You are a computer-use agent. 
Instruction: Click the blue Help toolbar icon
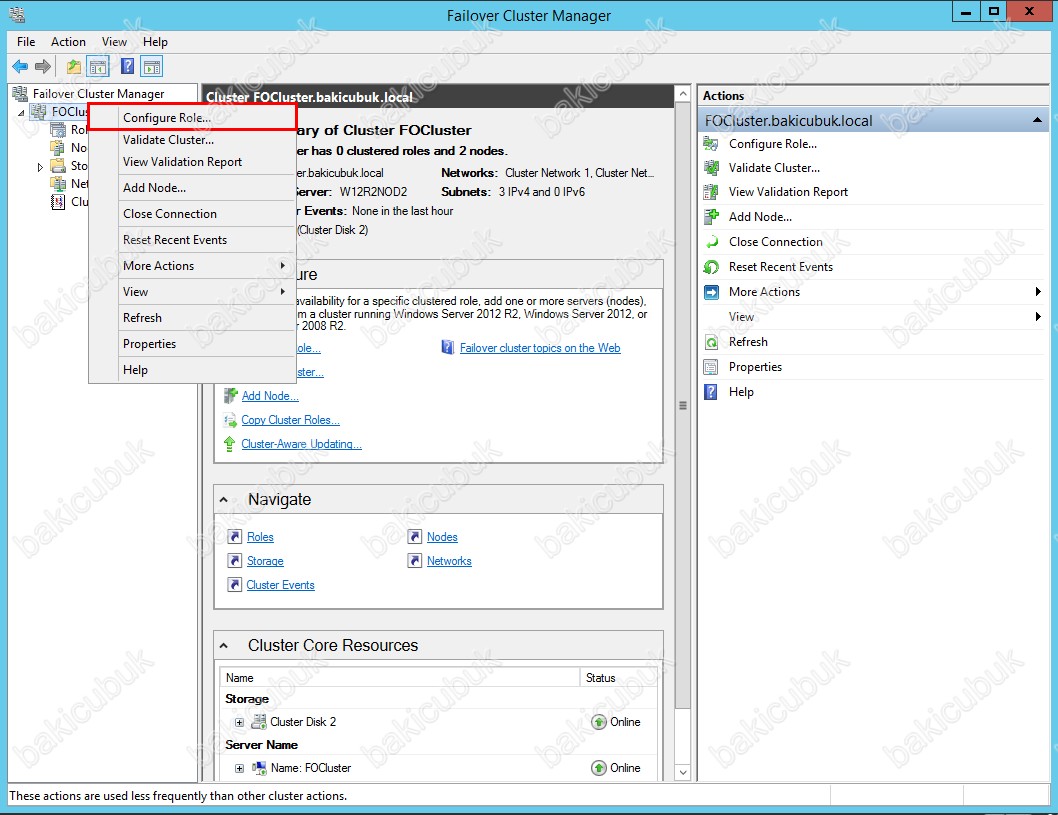click(x=127, y=66)
